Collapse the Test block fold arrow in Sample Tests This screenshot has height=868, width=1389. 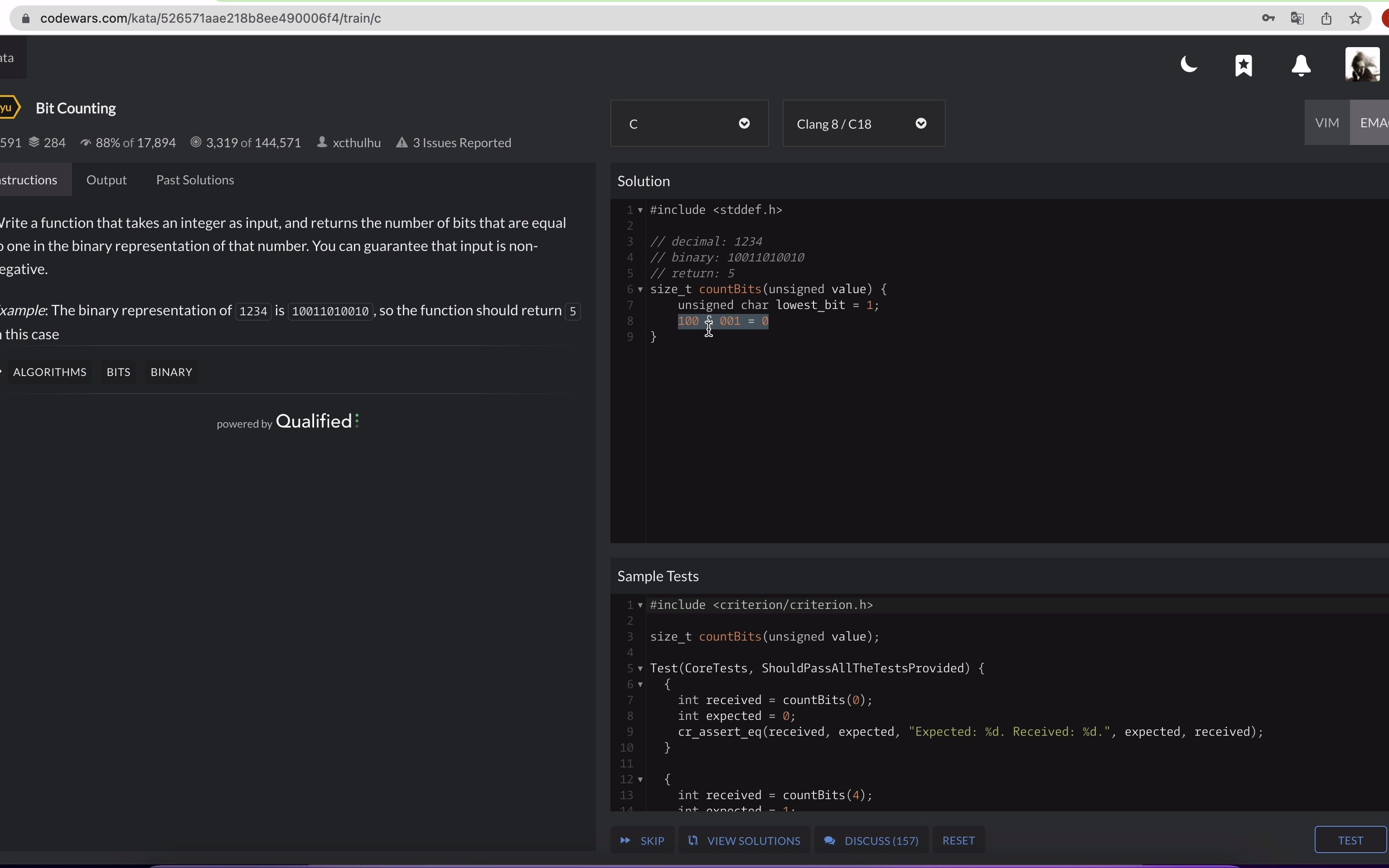(x=640, y=669)
